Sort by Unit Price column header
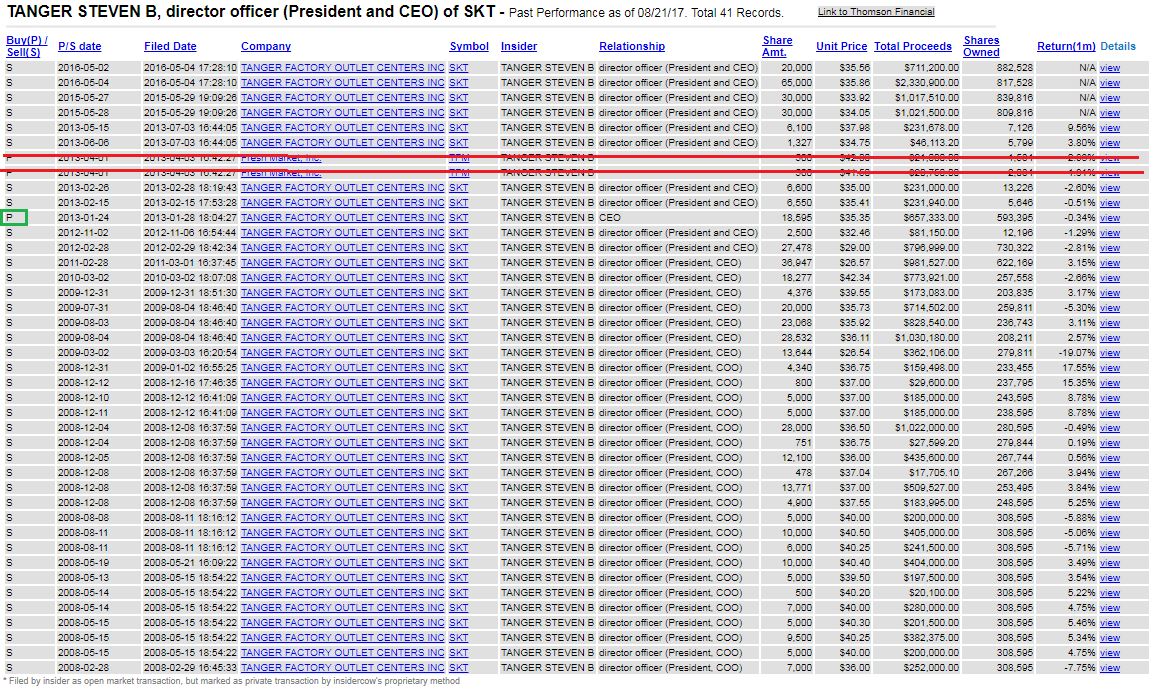This screenshot has width=1173, height=694. tap(841, 46)
